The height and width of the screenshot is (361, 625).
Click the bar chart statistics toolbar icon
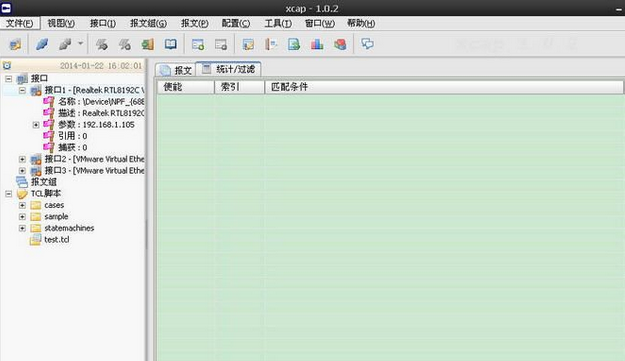[317, 44]
